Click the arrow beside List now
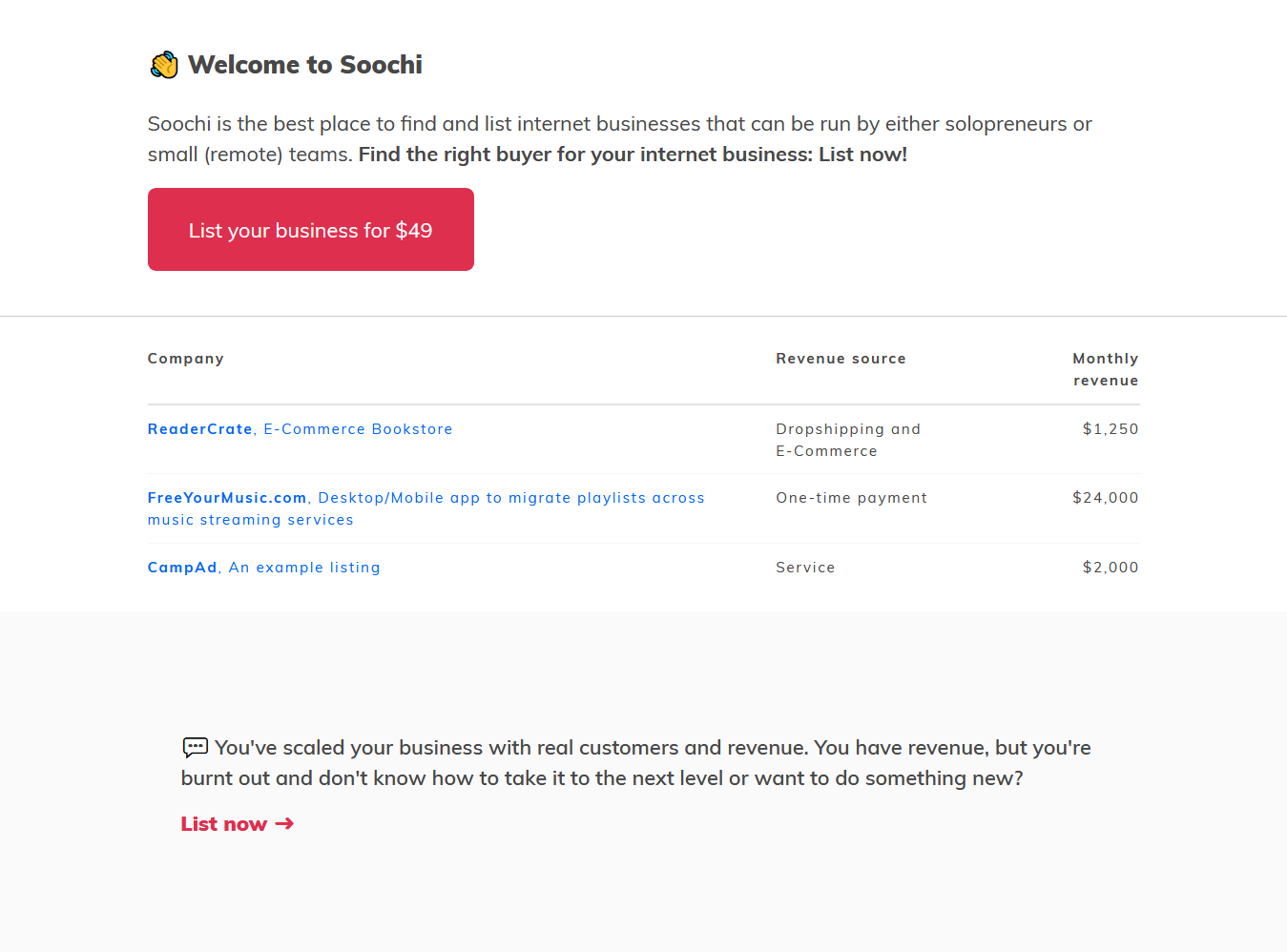 click(x=284, y=823)
